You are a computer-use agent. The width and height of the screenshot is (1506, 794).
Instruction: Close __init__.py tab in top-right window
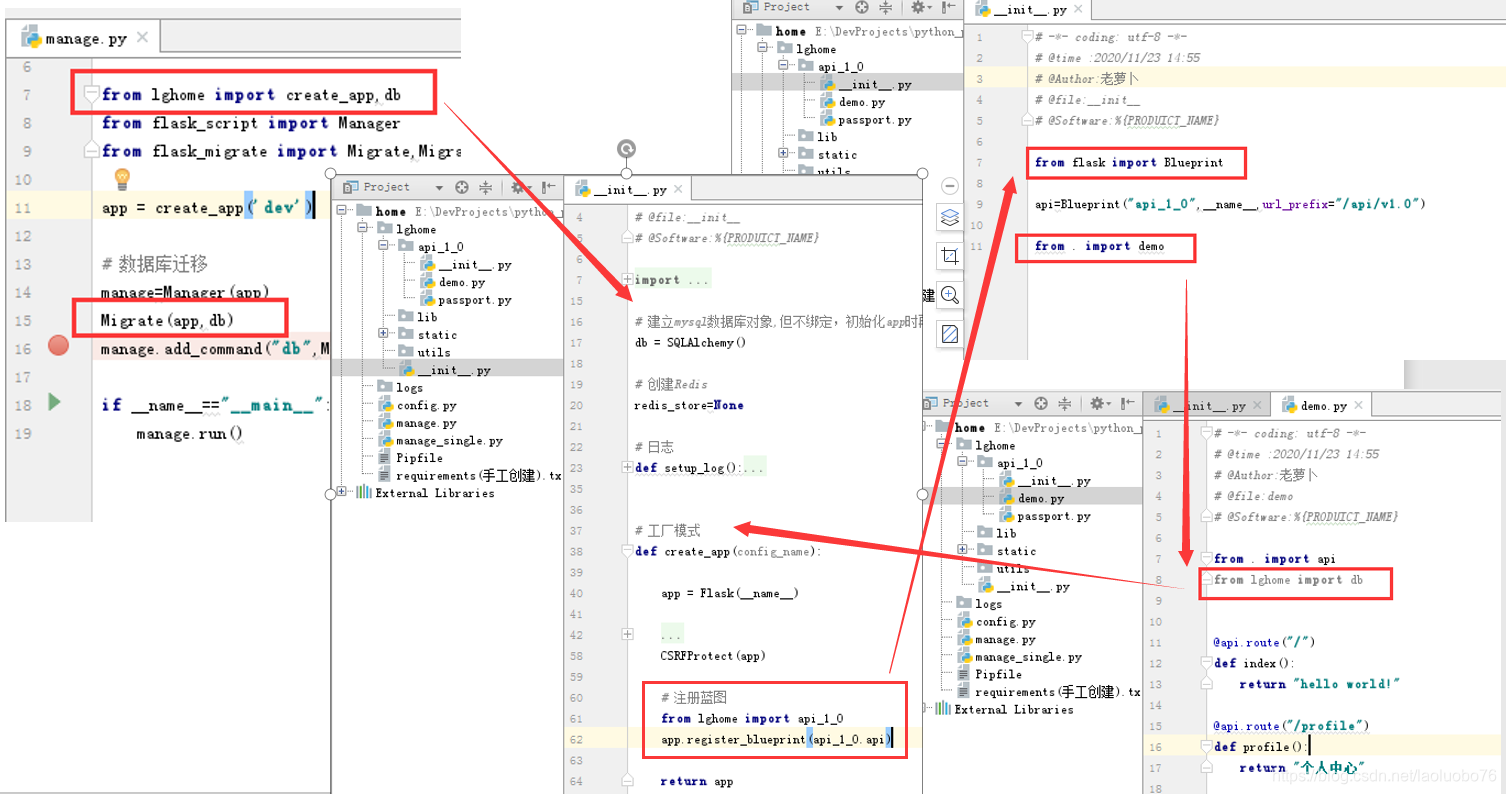[1077, 9]
